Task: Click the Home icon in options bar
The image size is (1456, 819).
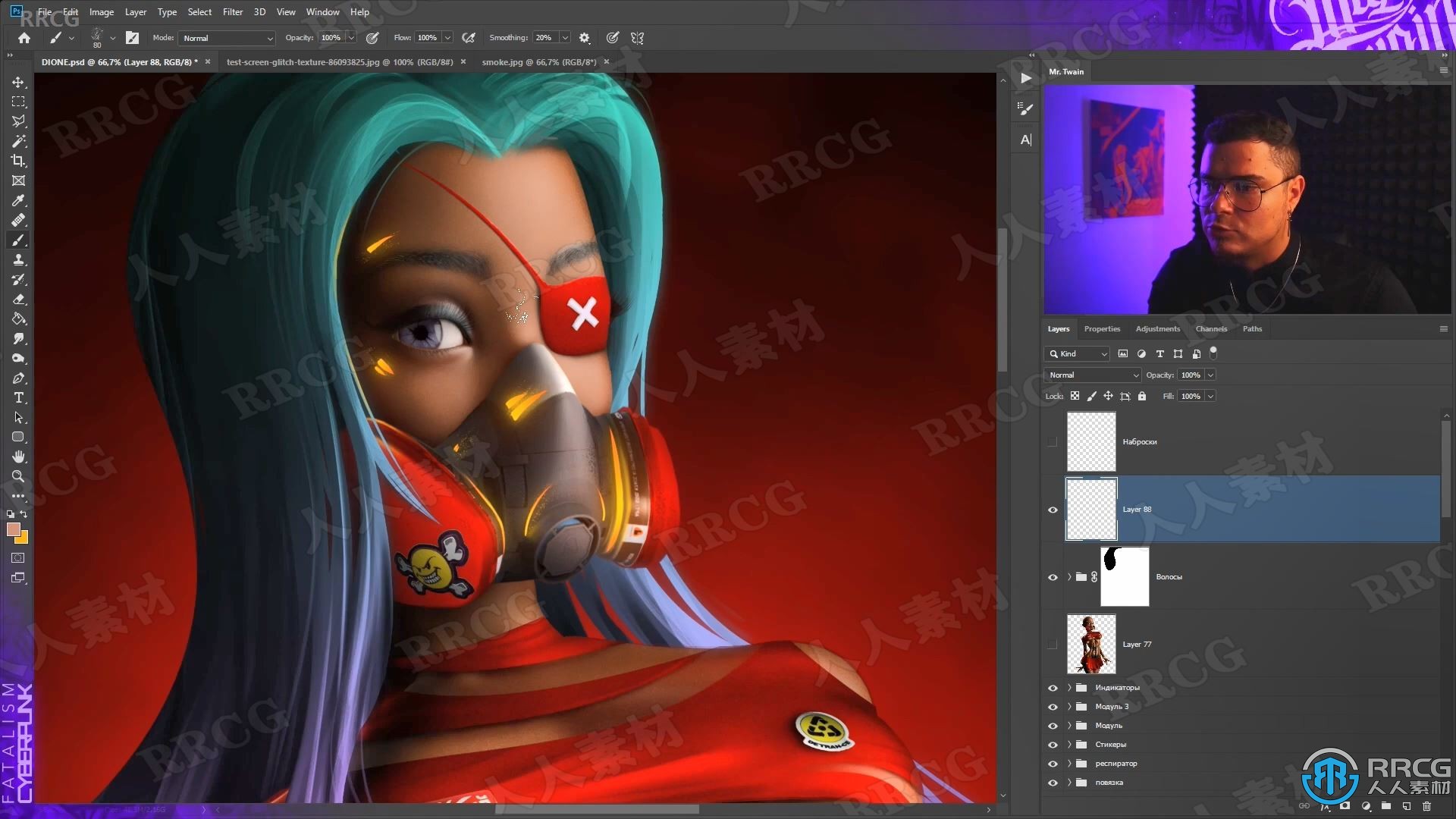Action: [x=24, y=38]
